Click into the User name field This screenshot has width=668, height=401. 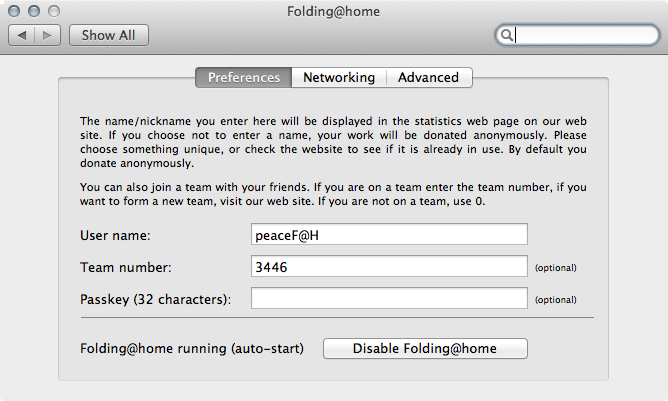click(389, 234)
